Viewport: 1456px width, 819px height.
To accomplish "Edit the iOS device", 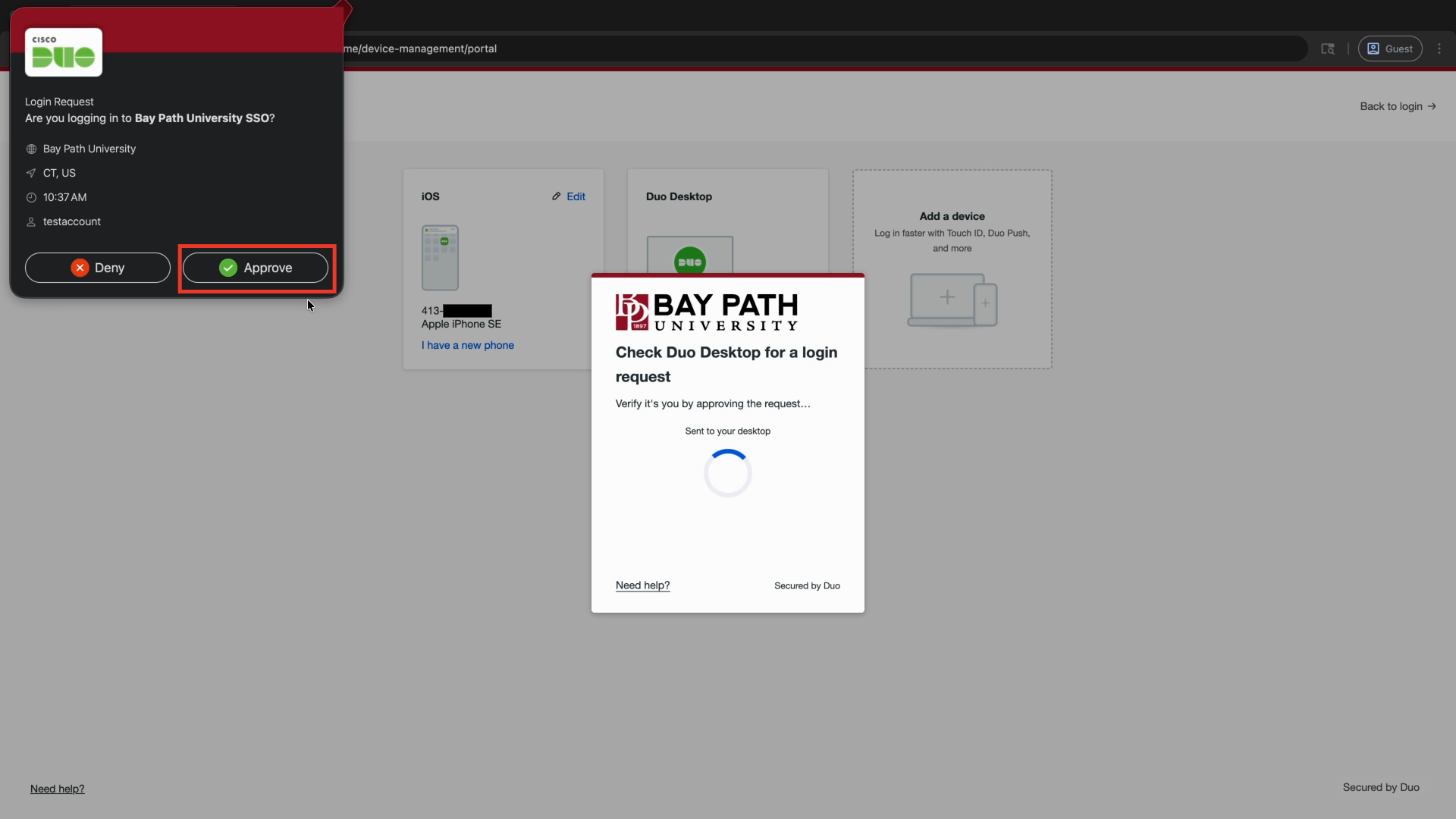I will 569,196.
